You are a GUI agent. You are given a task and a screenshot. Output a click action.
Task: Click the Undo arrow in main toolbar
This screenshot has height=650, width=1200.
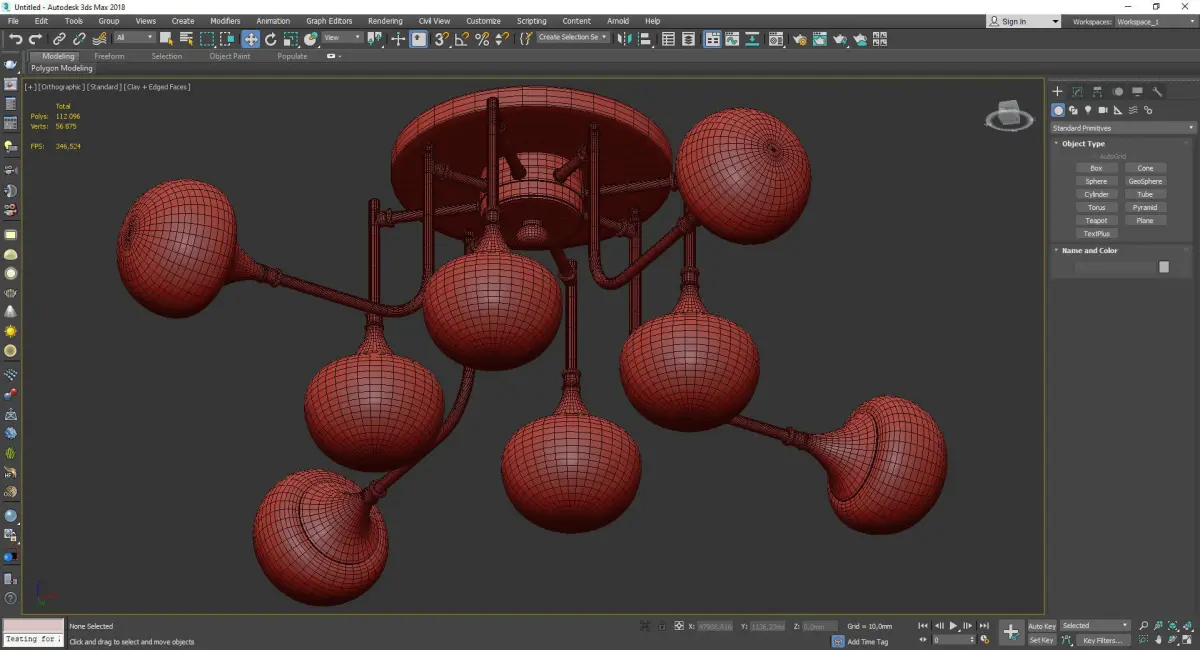click(x=15, y=39)
